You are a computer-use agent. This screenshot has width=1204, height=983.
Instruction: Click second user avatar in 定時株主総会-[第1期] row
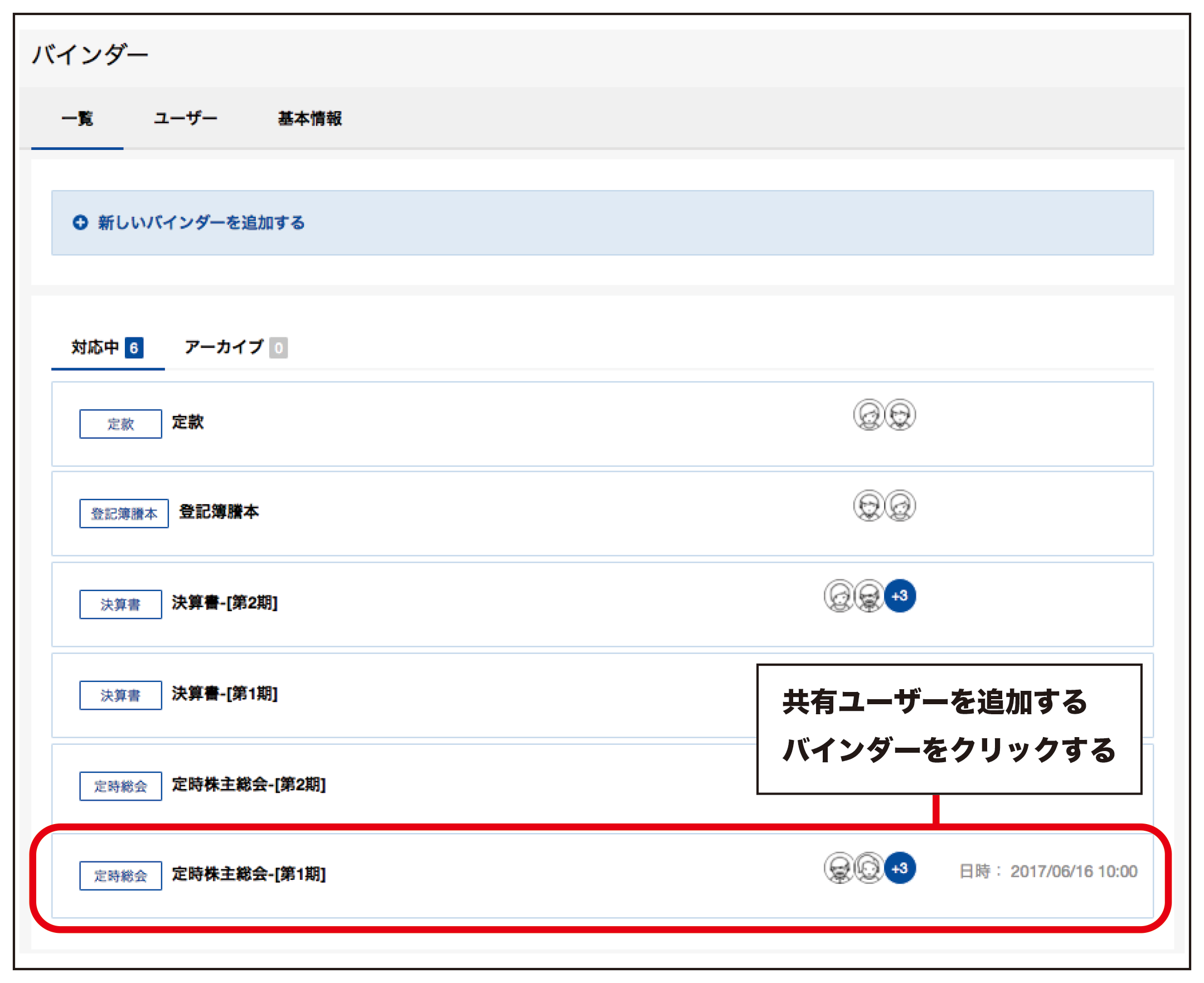[x=869, y=868]
